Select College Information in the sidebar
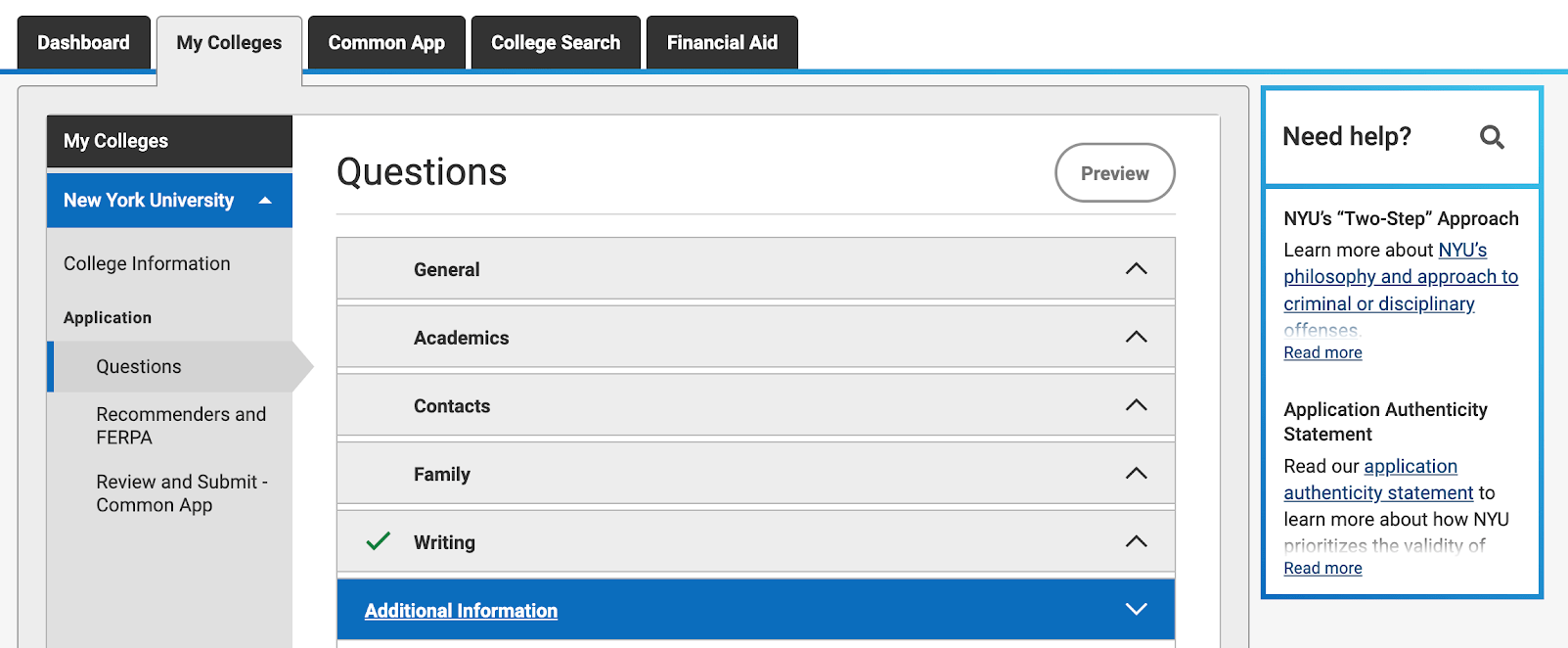1568x648 pixels. click(147, 263)
